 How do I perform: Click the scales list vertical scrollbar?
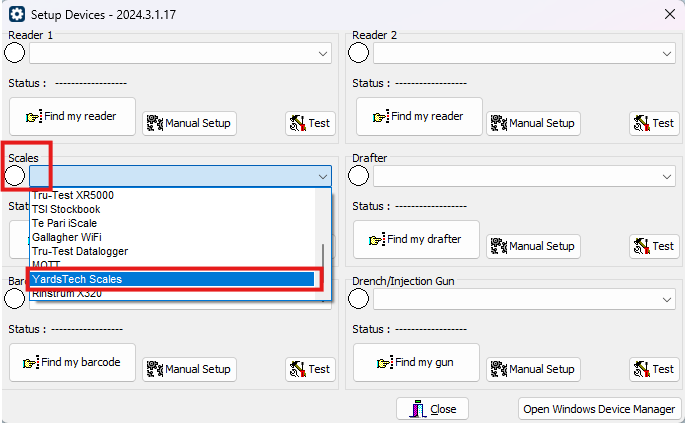click(x=322, y=258)
